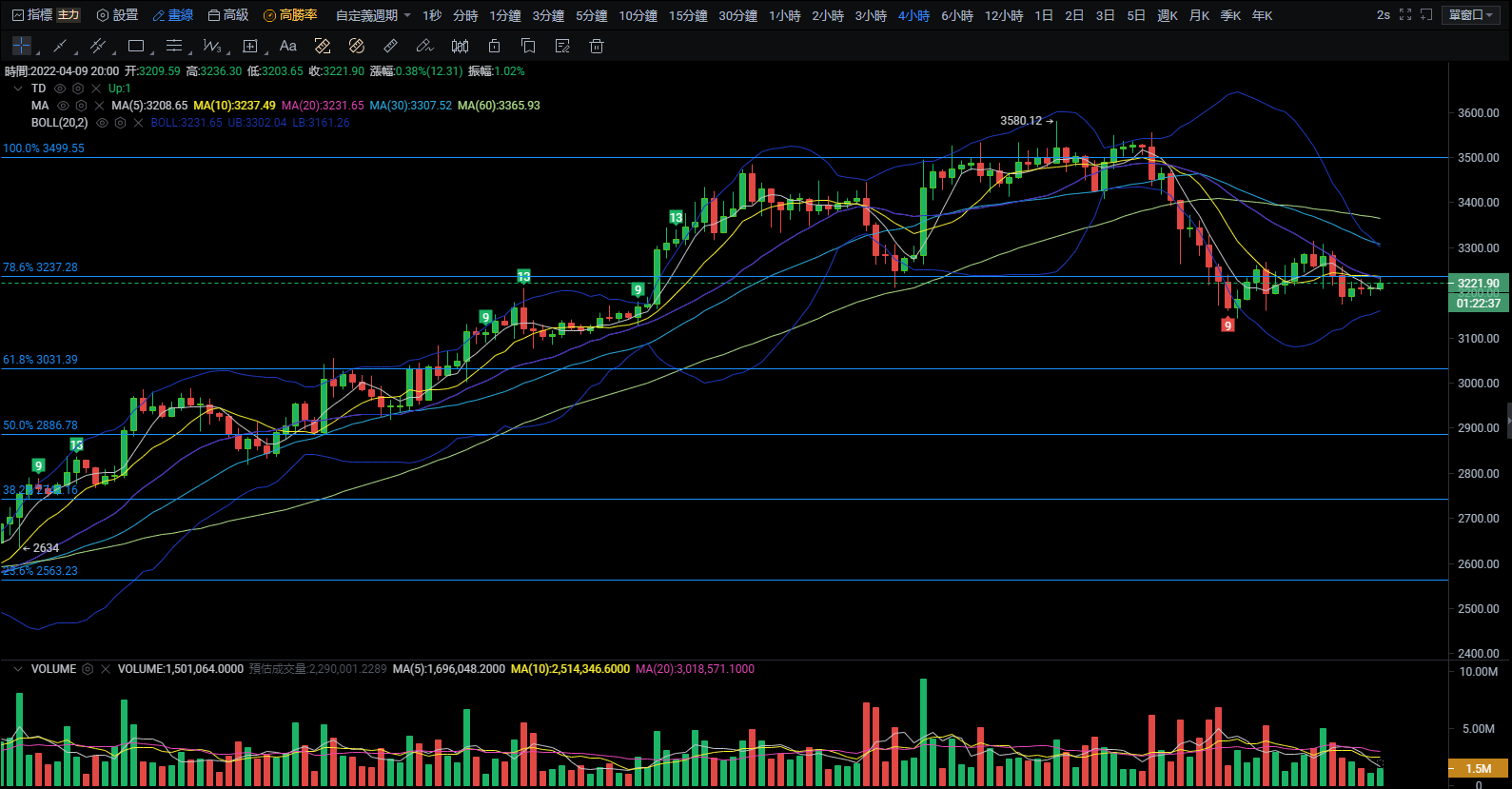Remove the MA indicator
The height and width of the screenshot is (789, 1512).
[x=99, y=106]
